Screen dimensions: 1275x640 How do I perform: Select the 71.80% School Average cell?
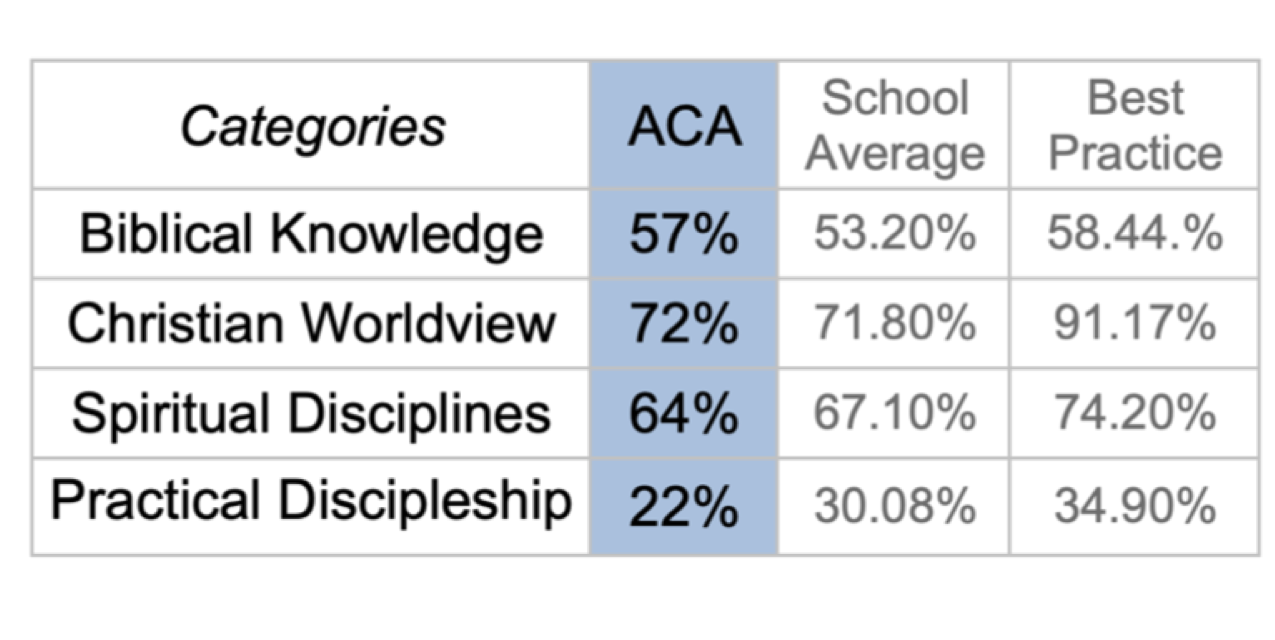894,324
